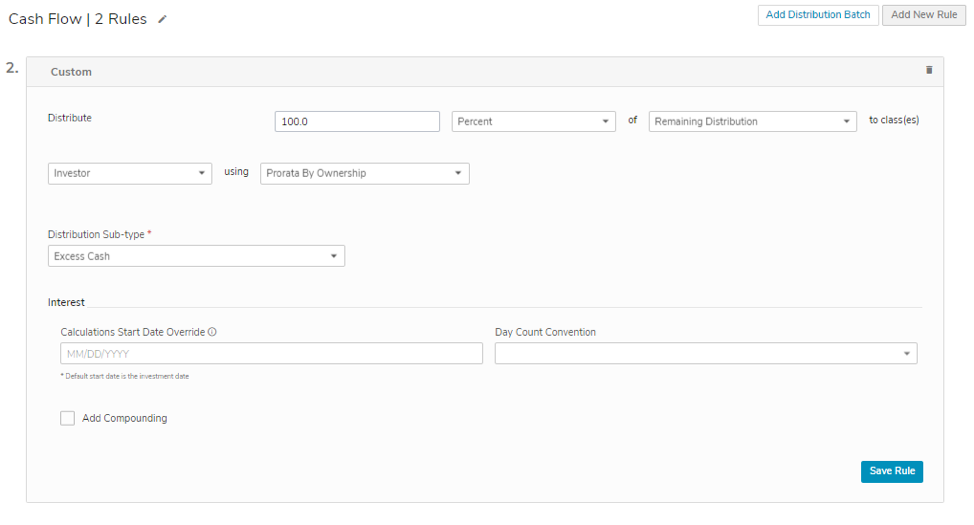Choose a method in Prorata By Ownership dropdown
The image size is (974, 525).
pyautogui.click(x=365, y=173)
